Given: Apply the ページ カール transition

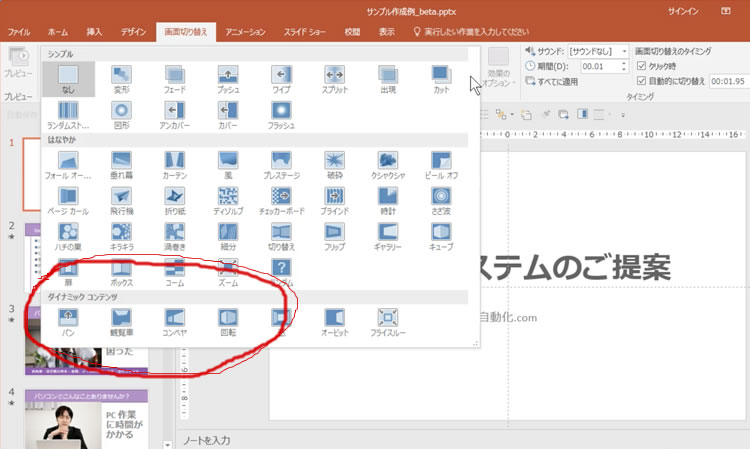Looking at the screenshot, I should [68, 201].
